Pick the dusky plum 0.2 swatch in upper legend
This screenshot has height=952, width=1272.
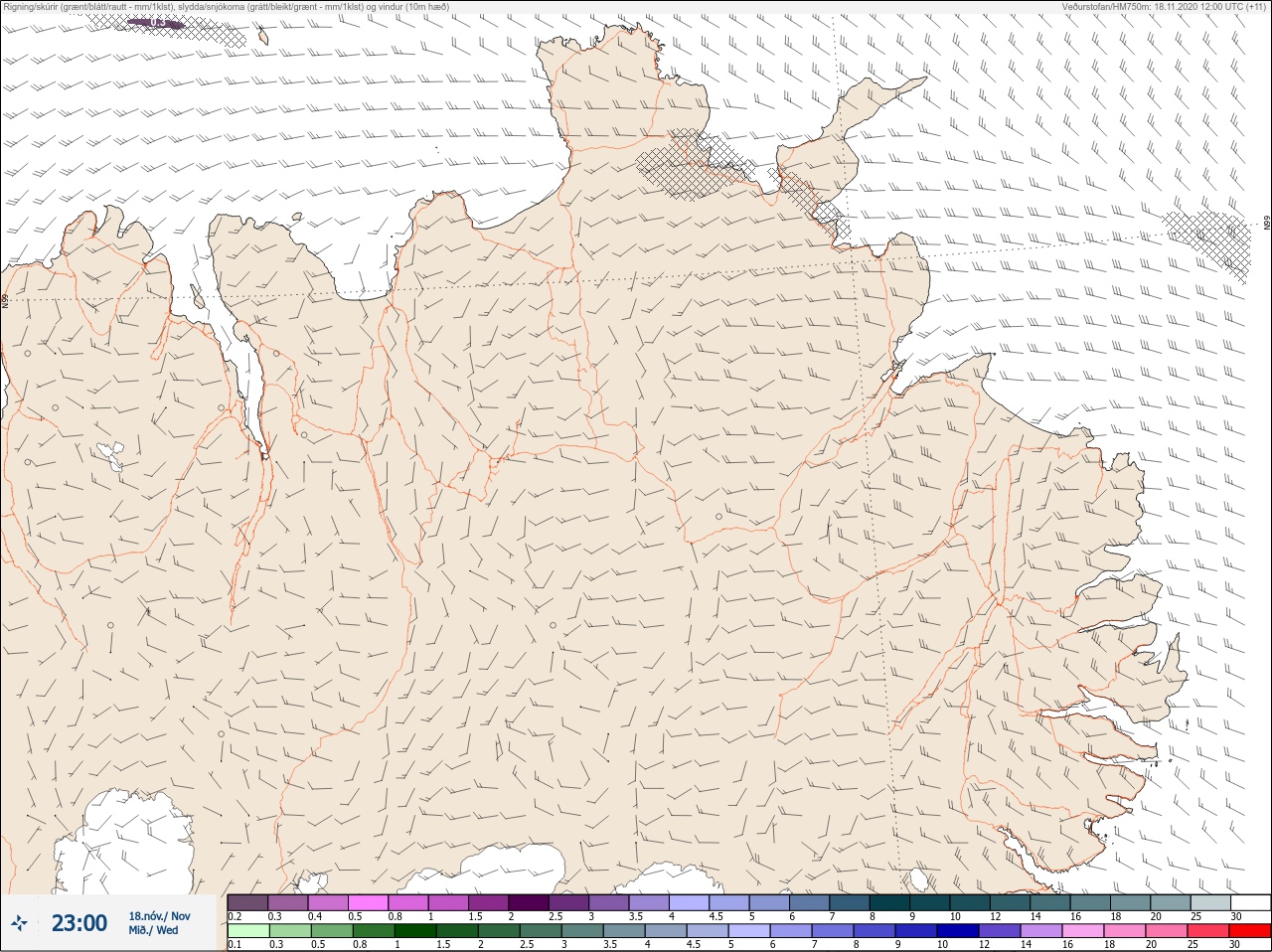coord(247,902)
